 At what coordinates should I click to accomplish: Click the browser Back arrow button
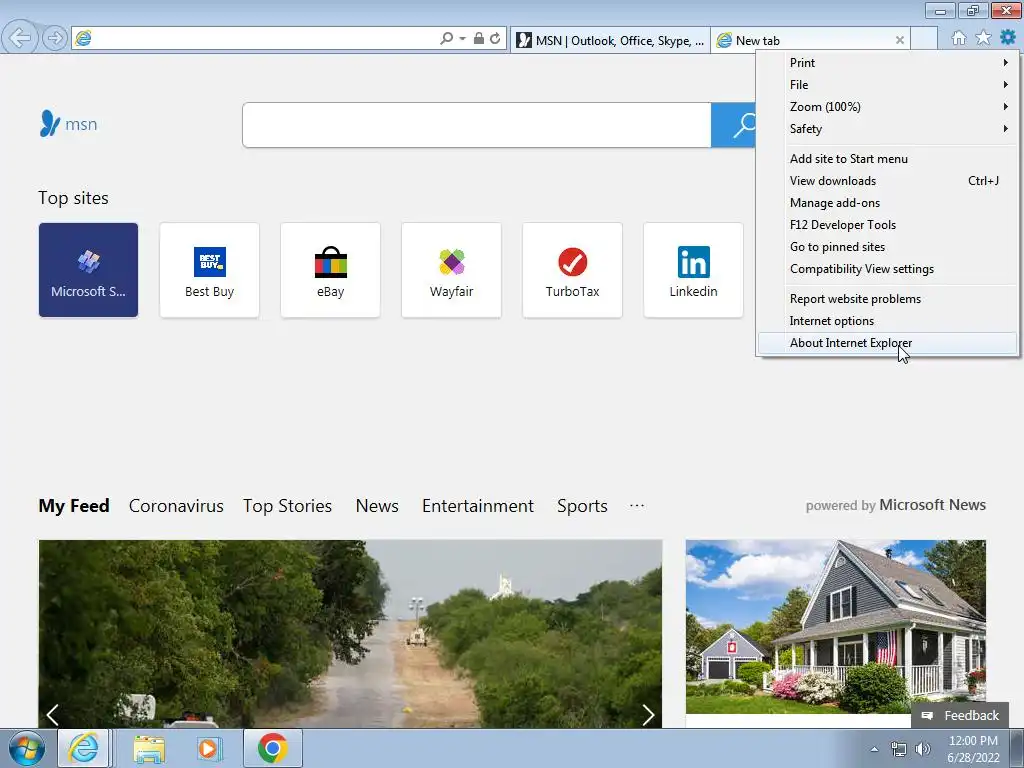point(20,38)
